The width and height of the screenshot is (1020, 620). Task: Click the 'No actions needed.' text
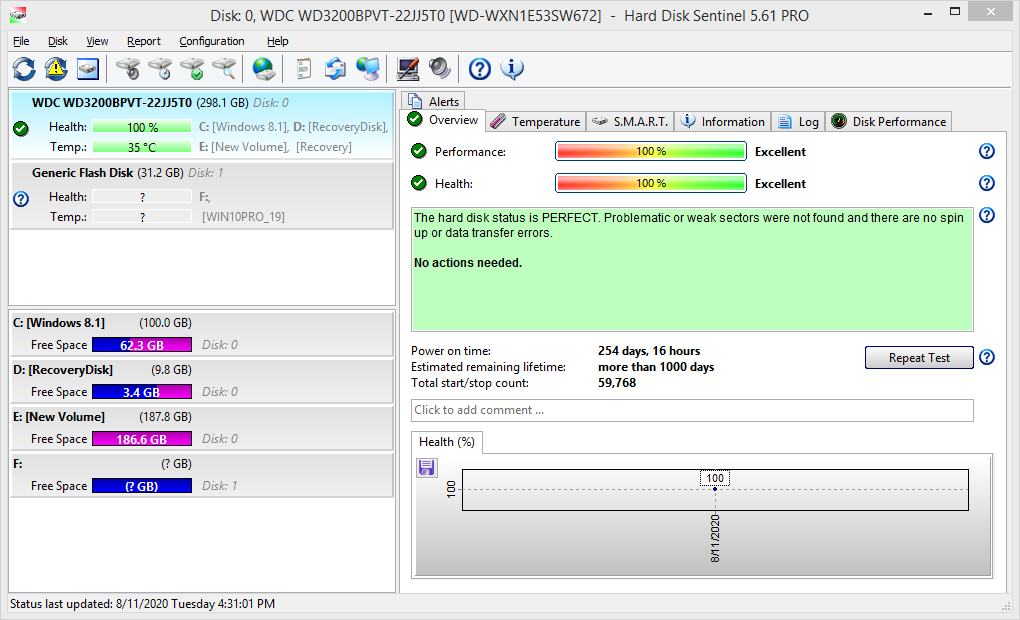coord(468,263)
